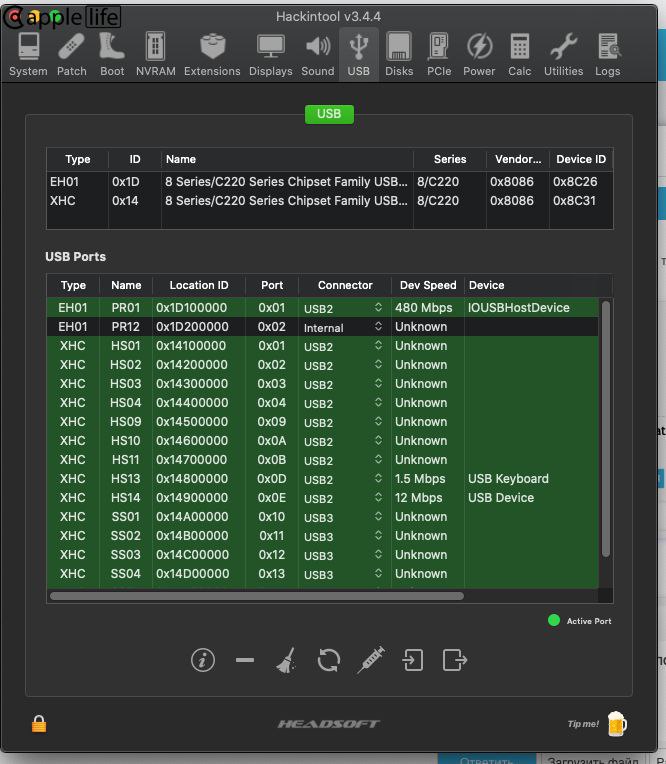Screen dimensions: 666x764
Task: Sort the controllers table by Series header
Action: click(450, 159)
